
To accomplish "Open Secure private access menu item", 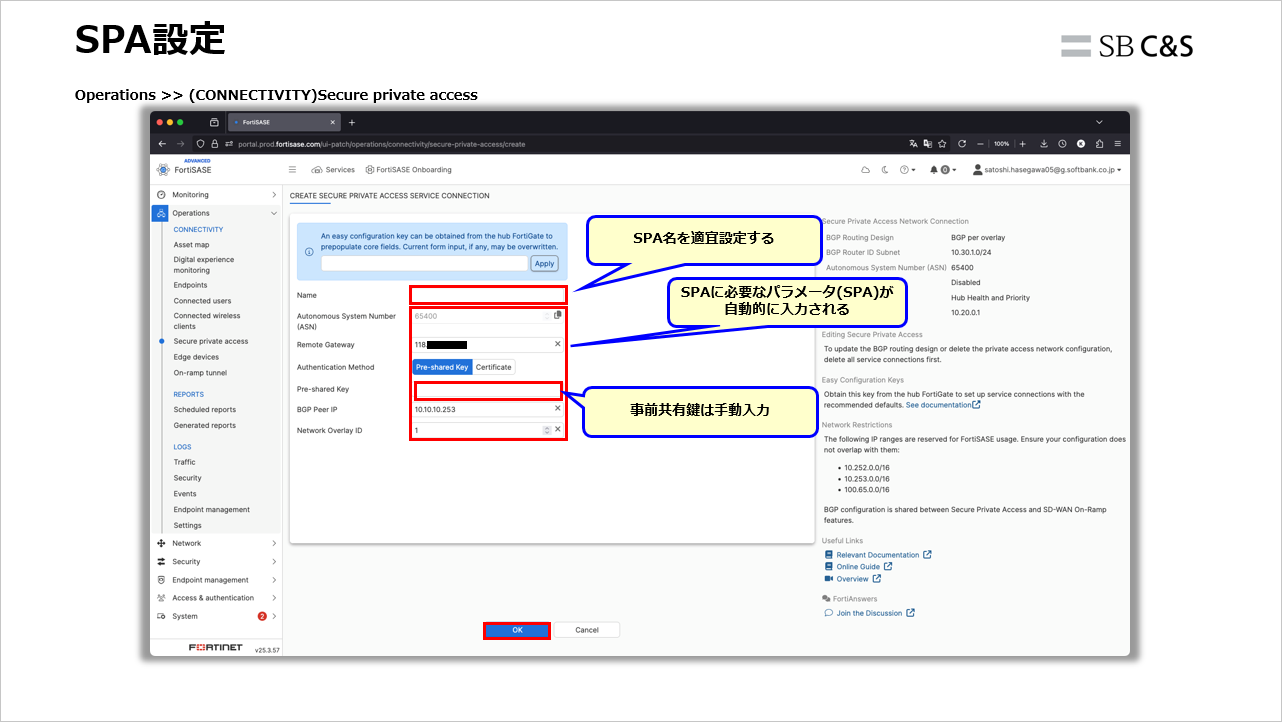I will [211, 341].
